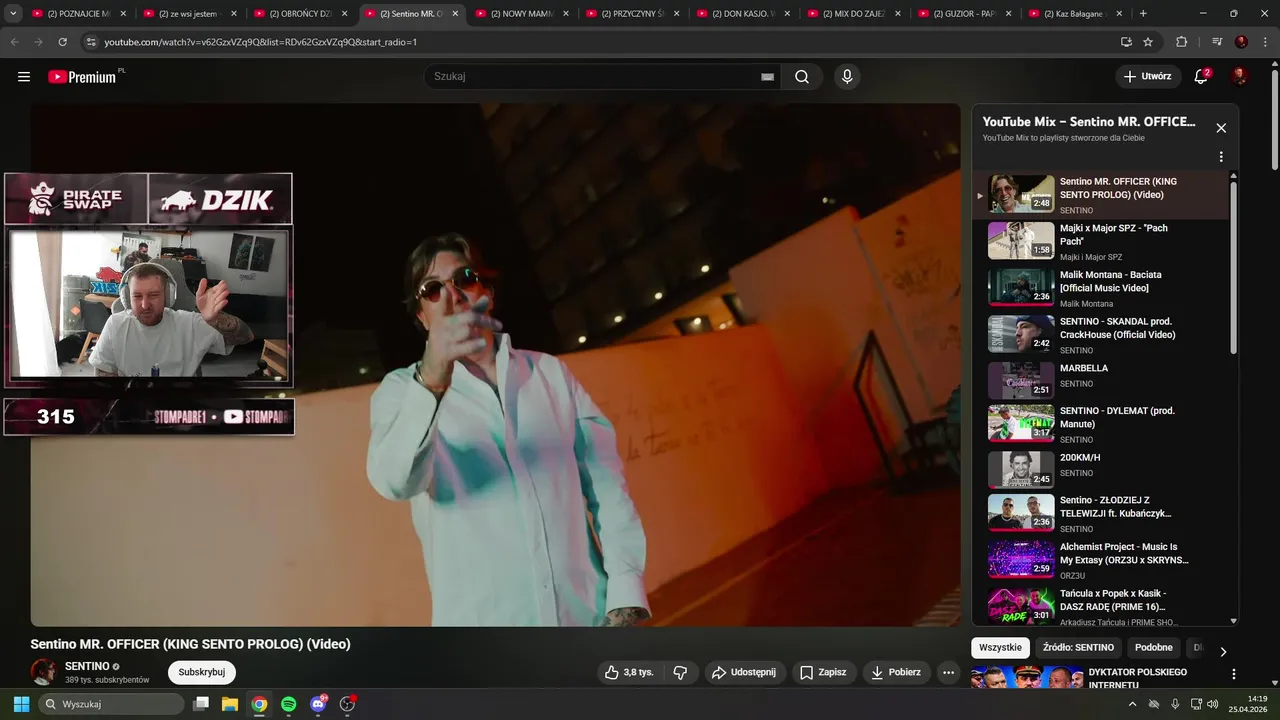Click the Utwórz create button
This screenshot has height=720, width=1280.
coord(1147,77)
